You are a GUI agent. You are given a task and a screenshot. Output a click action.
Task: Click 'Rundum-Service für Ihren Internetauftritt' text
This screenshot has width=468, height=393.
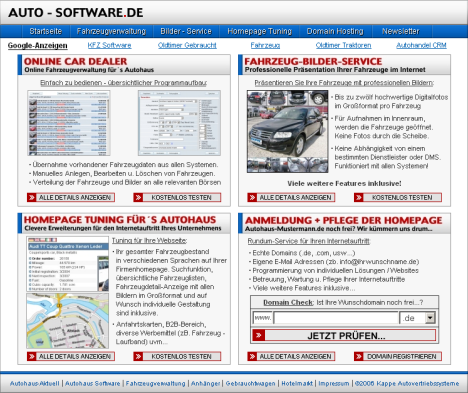coord(309,241)
